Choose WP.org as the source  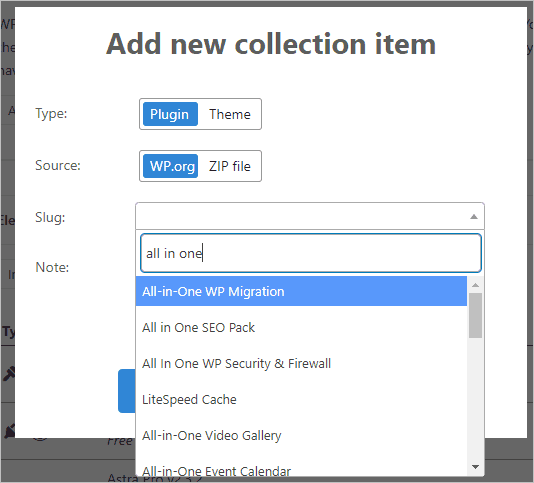170,166
